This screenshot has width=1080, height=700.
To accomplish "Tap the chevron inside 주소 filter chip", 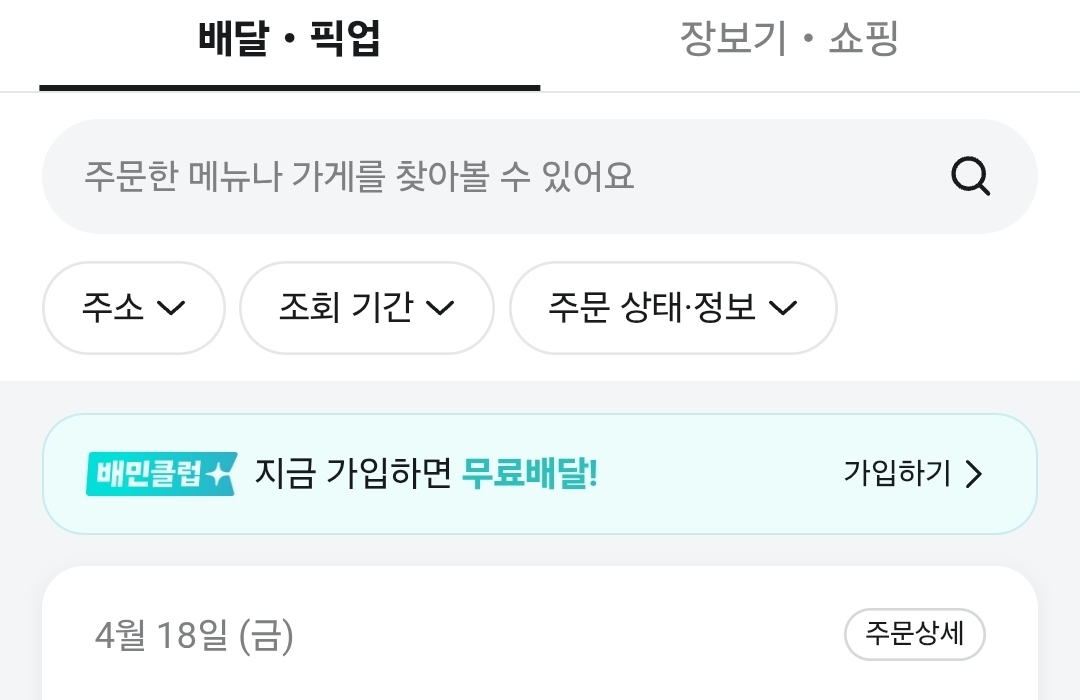I will (x=171, y=308).
